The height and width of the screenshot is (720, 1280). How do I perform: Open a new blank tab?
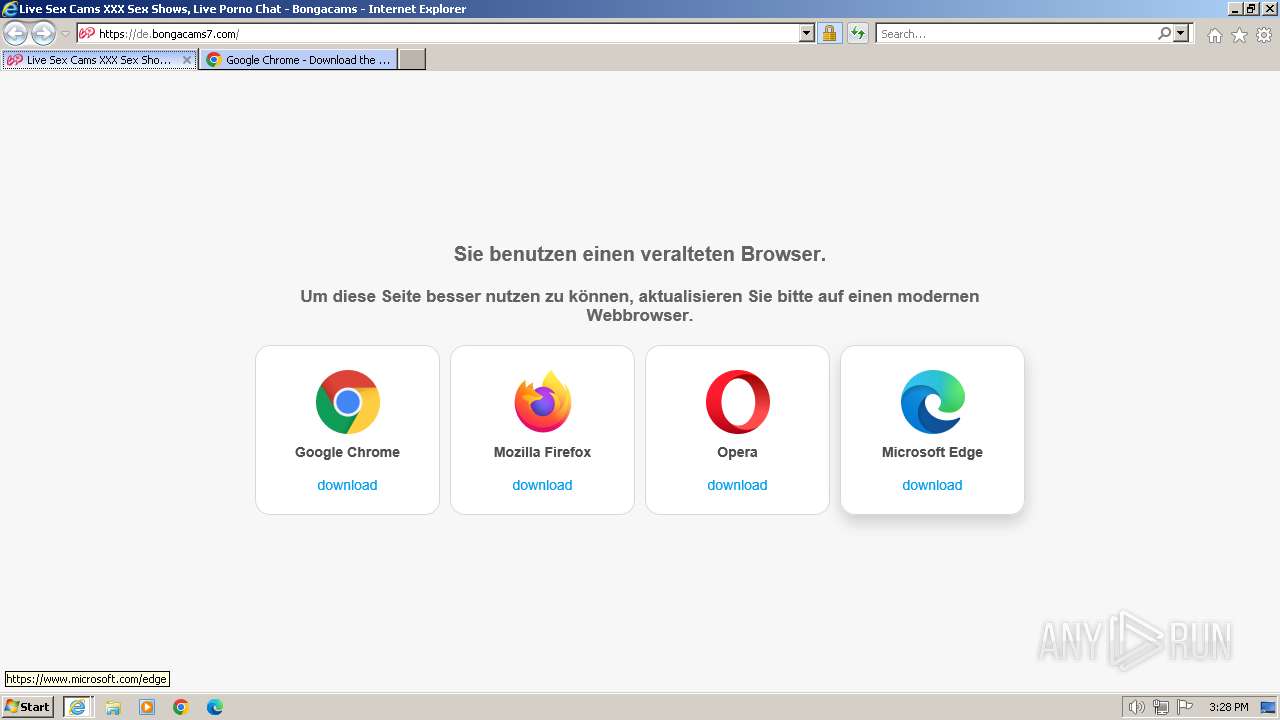point(412,60)
